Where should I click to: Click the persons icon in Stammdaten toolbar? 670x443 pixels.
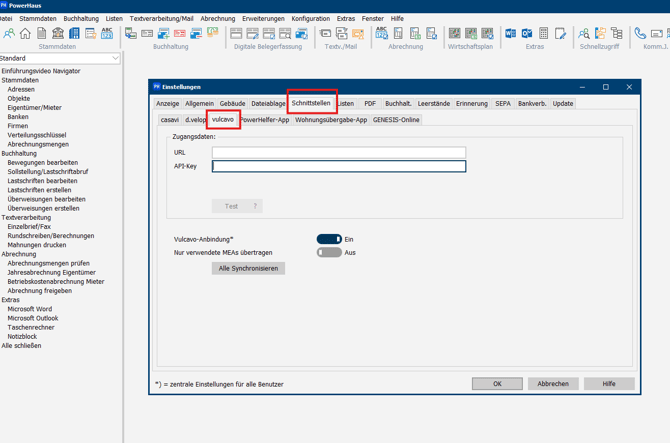pos(9,34)
